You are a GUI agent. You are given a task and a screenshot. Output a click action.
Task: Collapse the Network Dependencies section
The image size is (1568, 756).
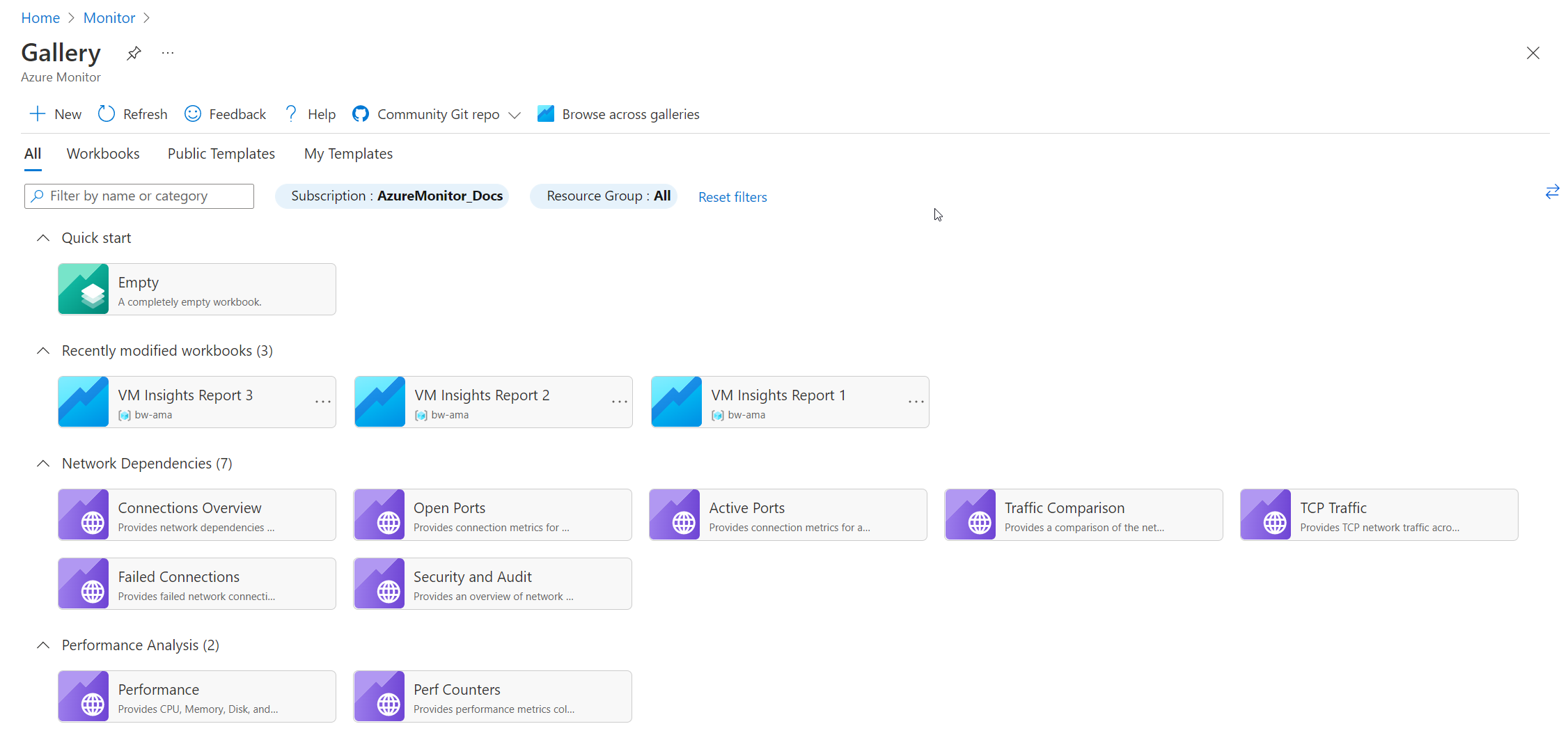click(x=42, y=463)
